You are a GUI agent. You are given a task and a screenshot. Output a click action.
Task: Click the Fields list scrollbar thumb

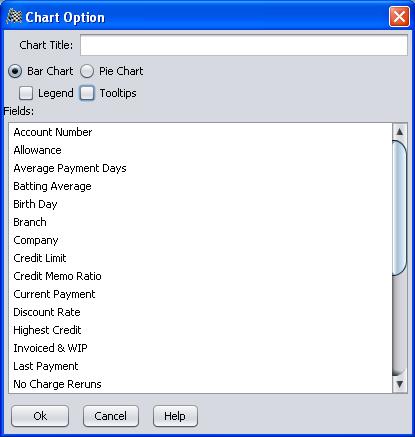[400, 208]
